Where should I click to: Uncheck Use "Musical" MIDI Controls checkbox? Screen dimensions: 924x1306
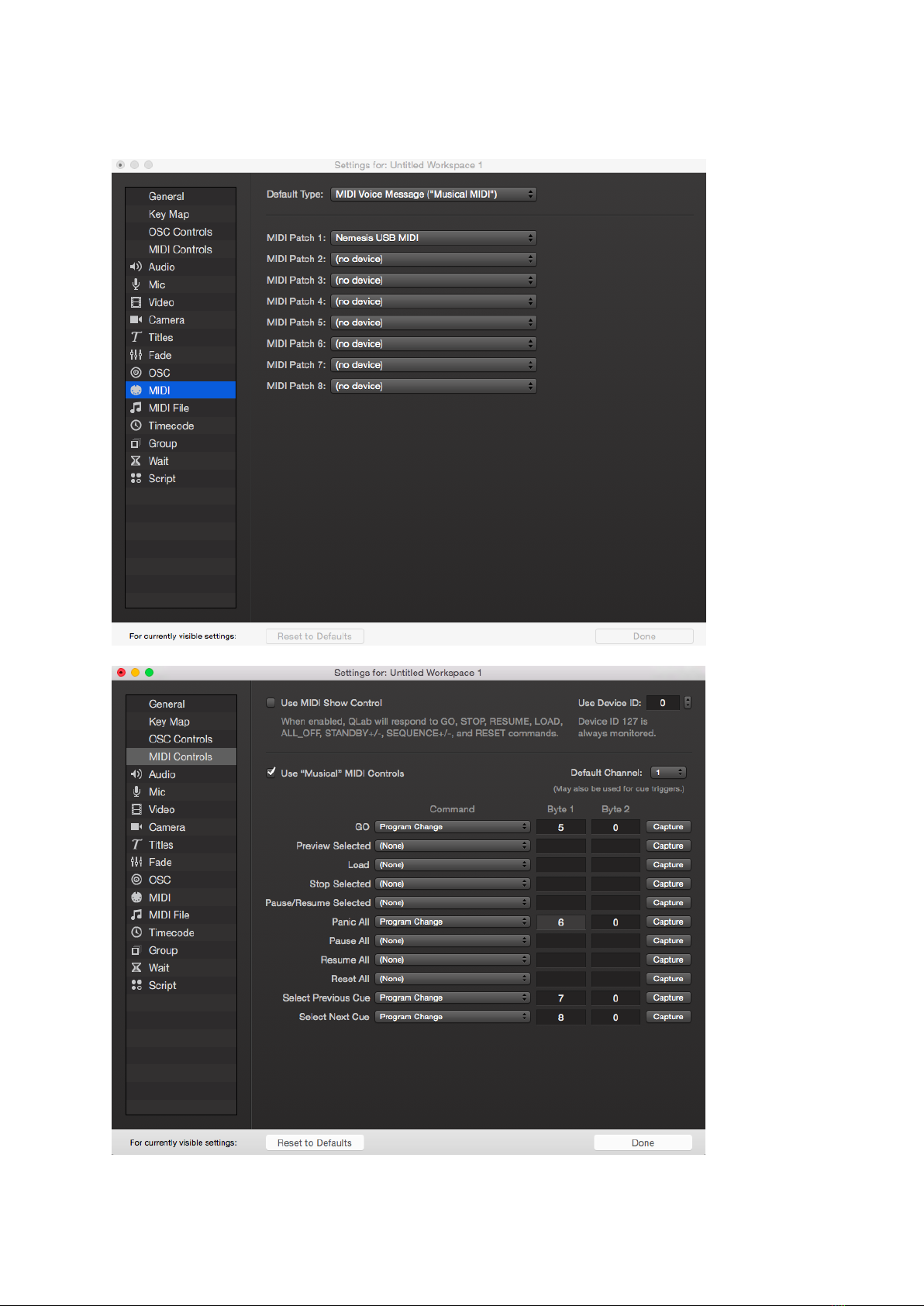(x=271, y=773)
